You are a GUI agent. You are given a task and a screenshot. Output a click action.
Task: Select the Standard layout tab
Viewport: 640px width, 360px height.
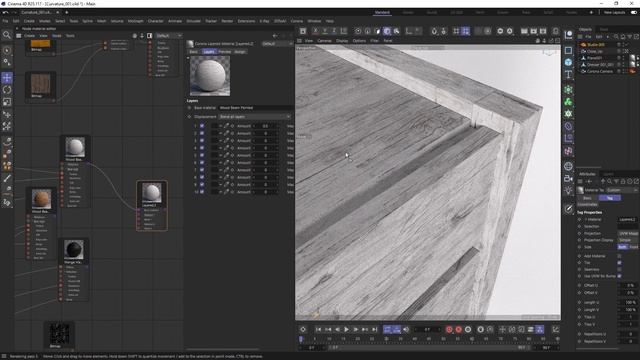coord(382,13)
